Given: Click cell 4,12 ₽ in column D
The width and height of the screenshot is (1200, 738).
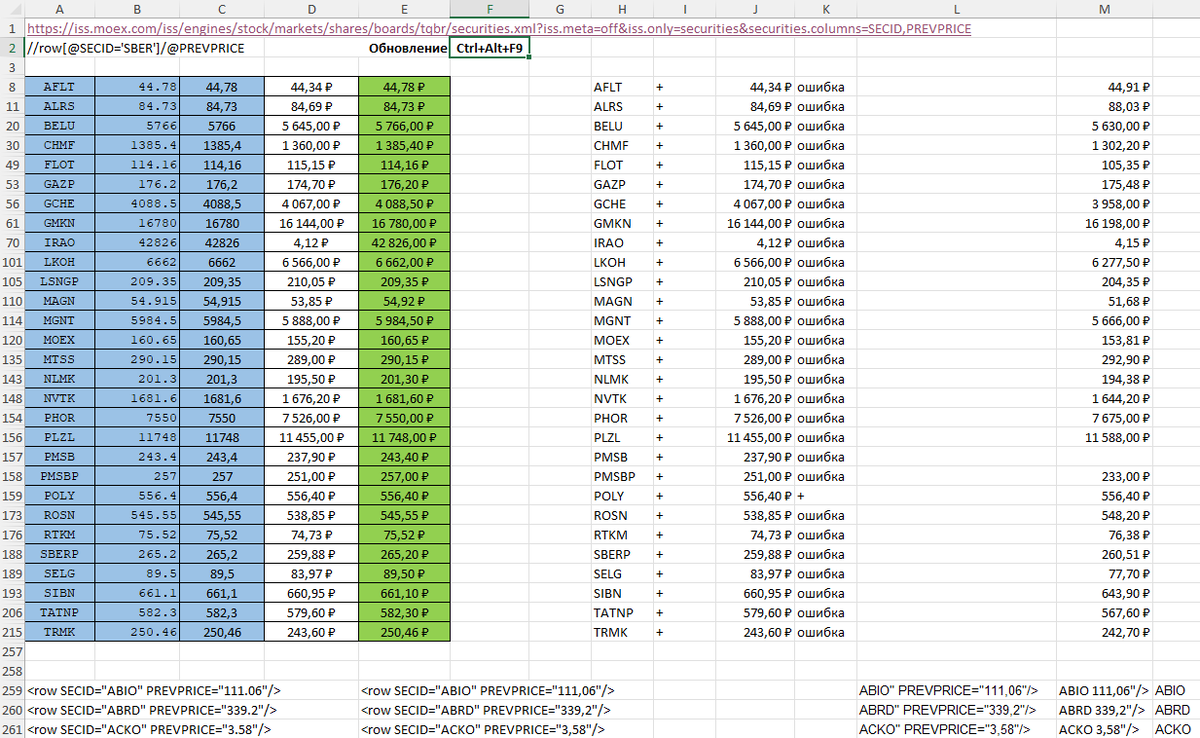Looking at the screenshot, I should [312, 244].
